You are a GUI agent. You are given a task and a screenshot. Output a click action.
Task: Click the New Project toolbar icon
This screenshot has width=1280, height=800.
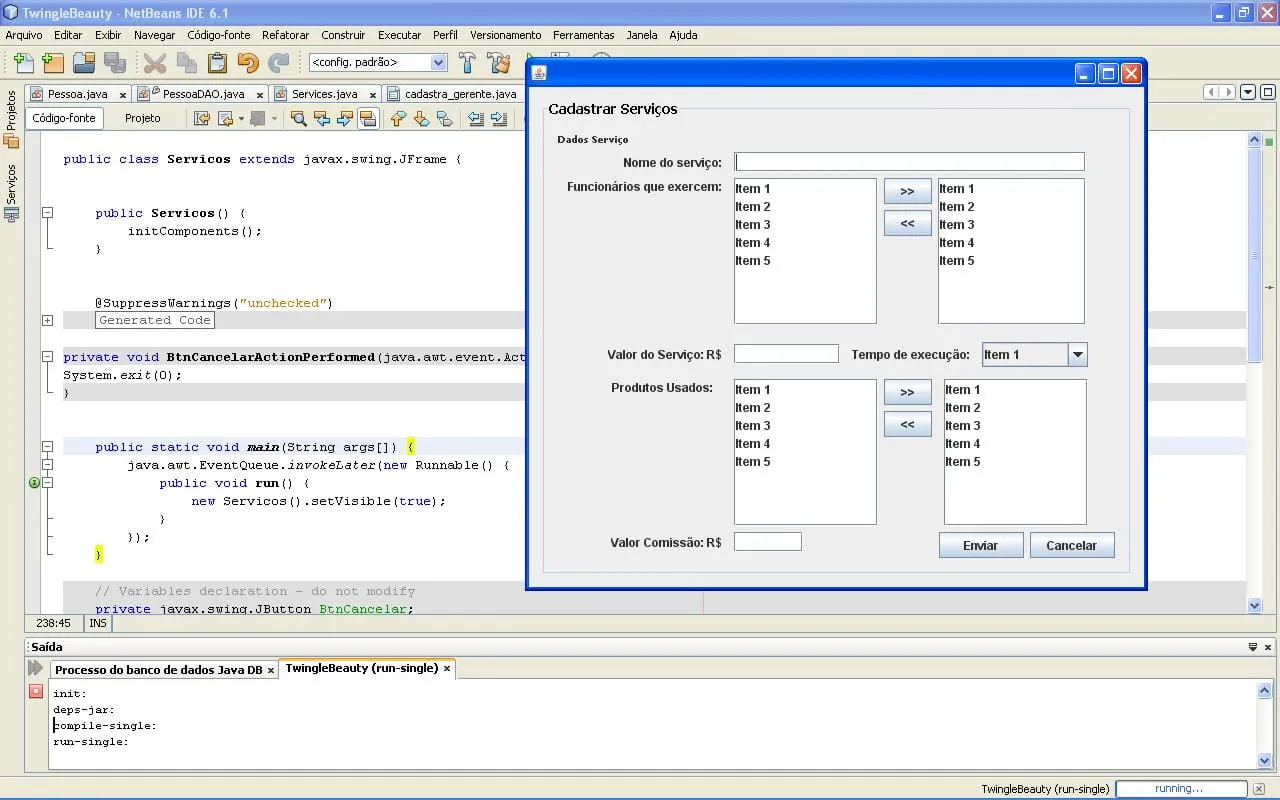click(x=53, y=63)
